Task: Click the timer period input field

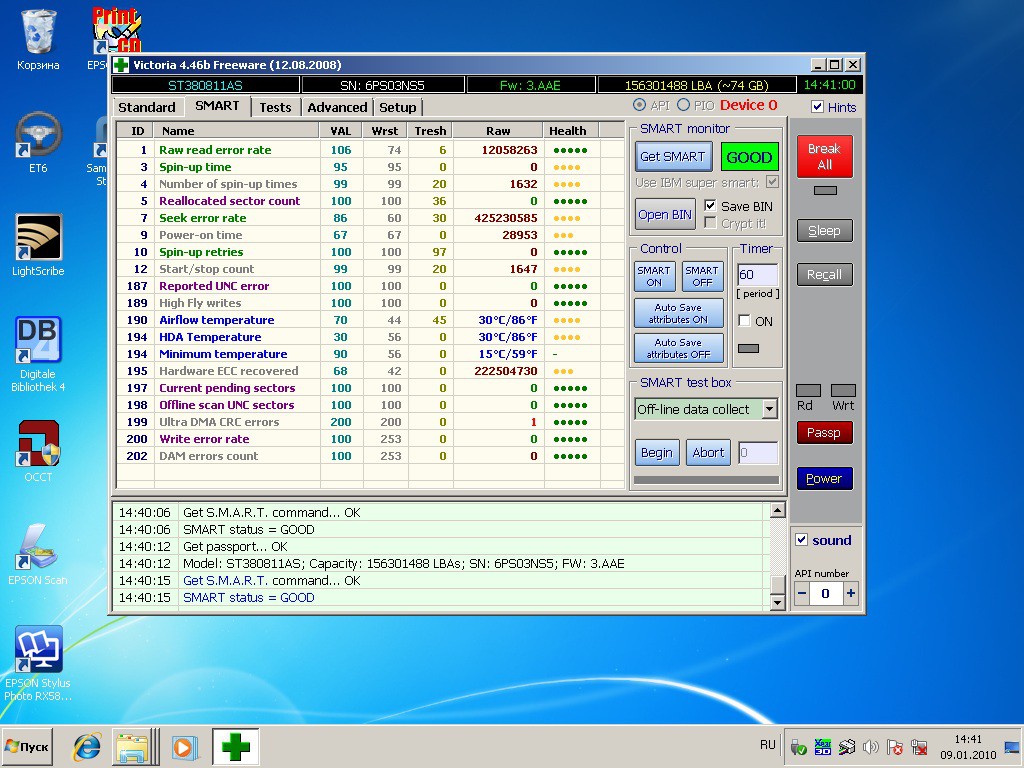Action: click(x=757, y=275)
